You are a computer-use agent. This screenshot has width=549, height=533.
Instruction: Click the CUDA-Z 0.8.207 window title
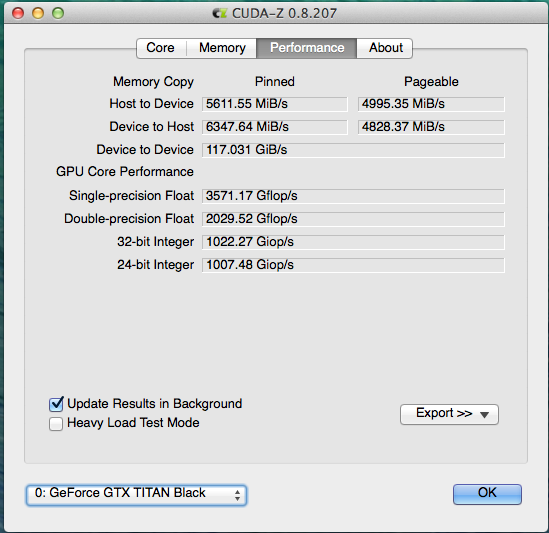(284, 13)
